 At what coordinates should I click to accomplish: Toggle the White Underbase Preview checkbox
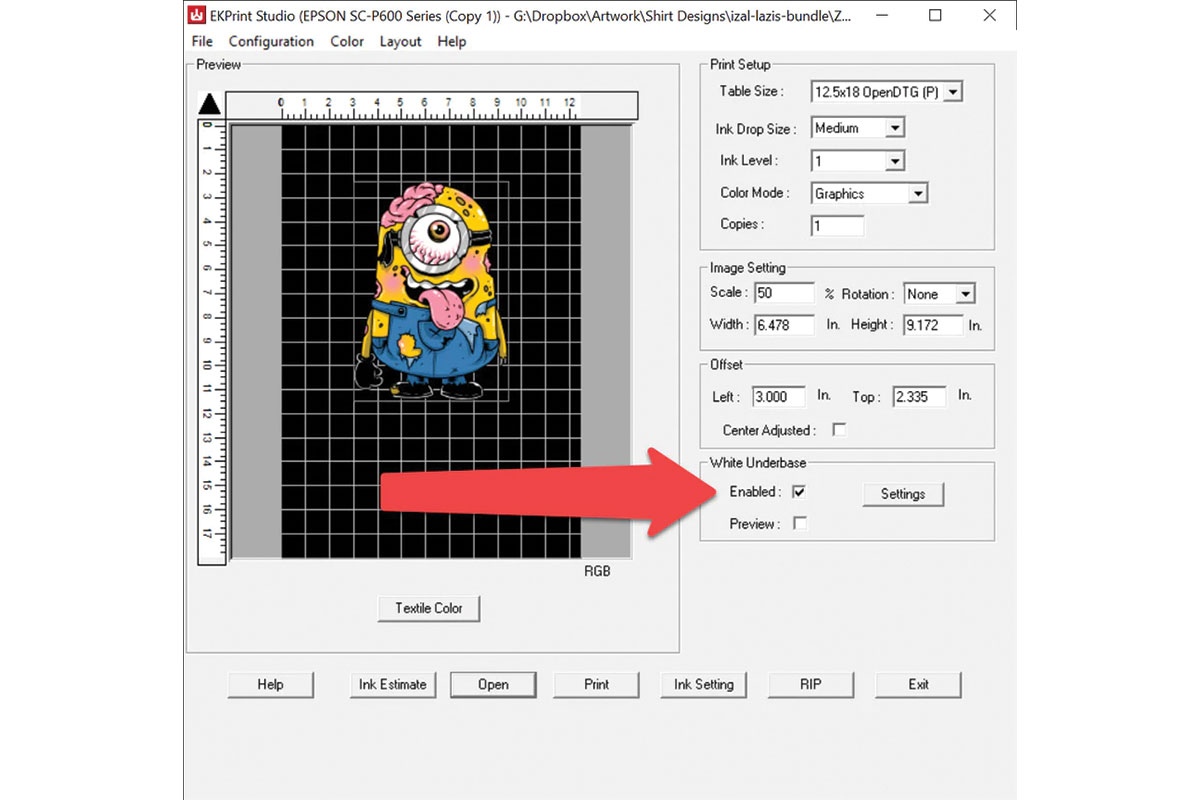(x=799, y=523)
